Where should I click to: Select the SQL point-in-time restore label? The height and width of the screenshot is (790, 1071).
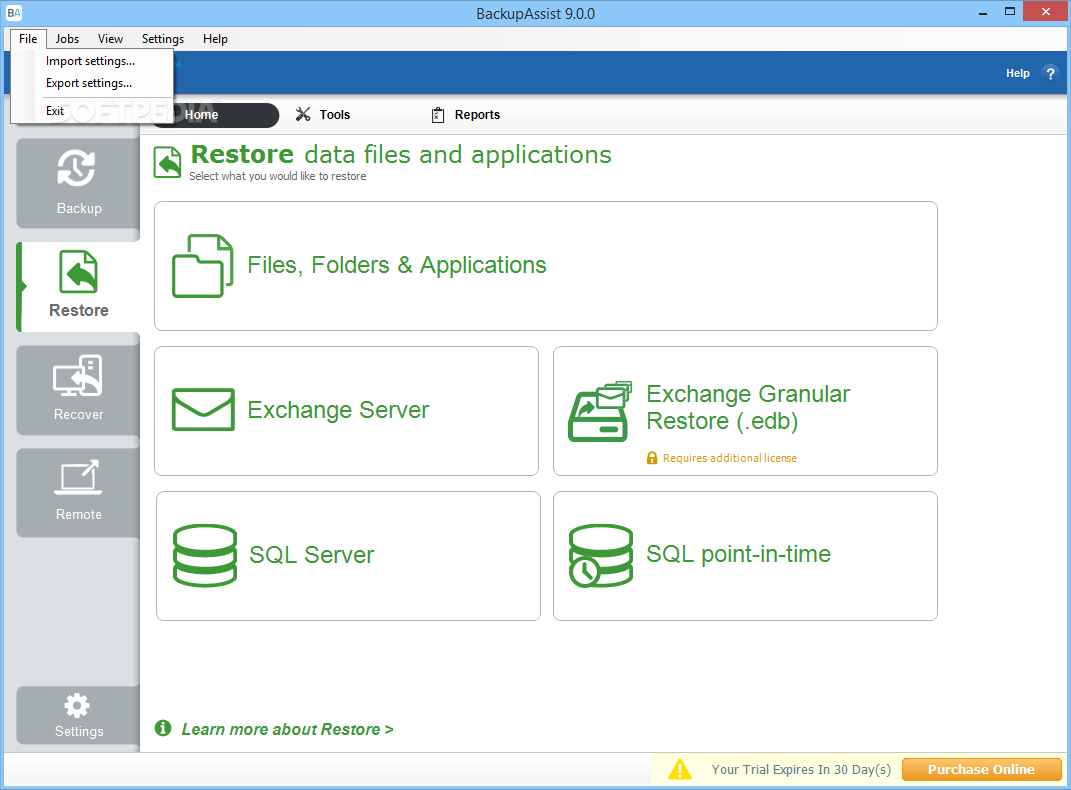click(738, 554)
